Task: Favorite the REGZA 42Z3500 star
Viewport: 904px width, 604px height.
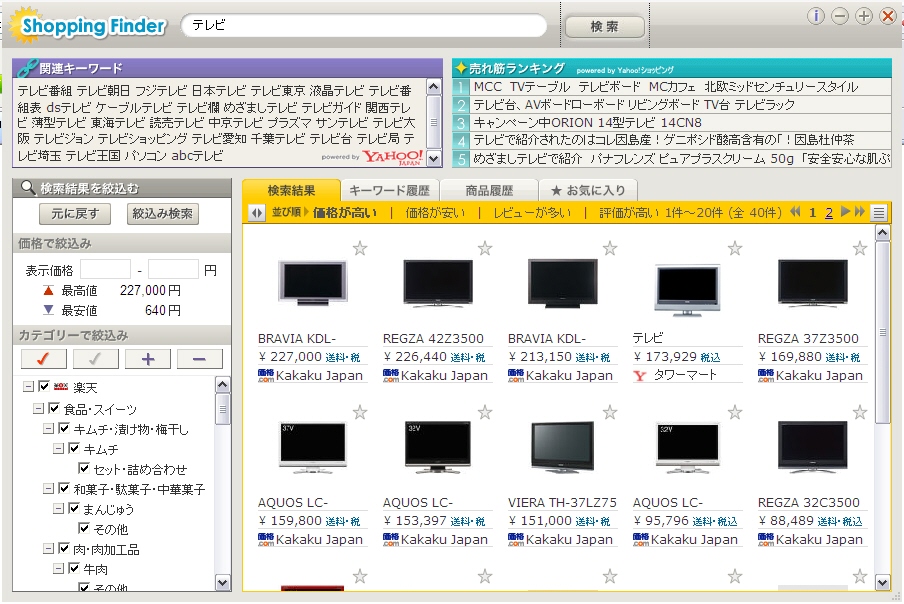Action: pos(485,248)
